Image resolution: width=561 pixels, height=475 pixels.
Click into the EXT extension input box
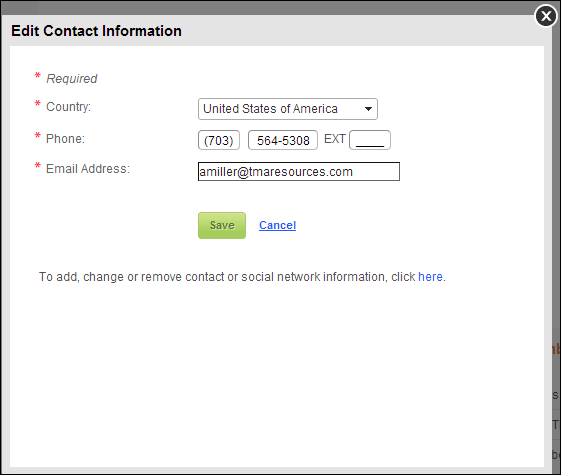[370, 140]
